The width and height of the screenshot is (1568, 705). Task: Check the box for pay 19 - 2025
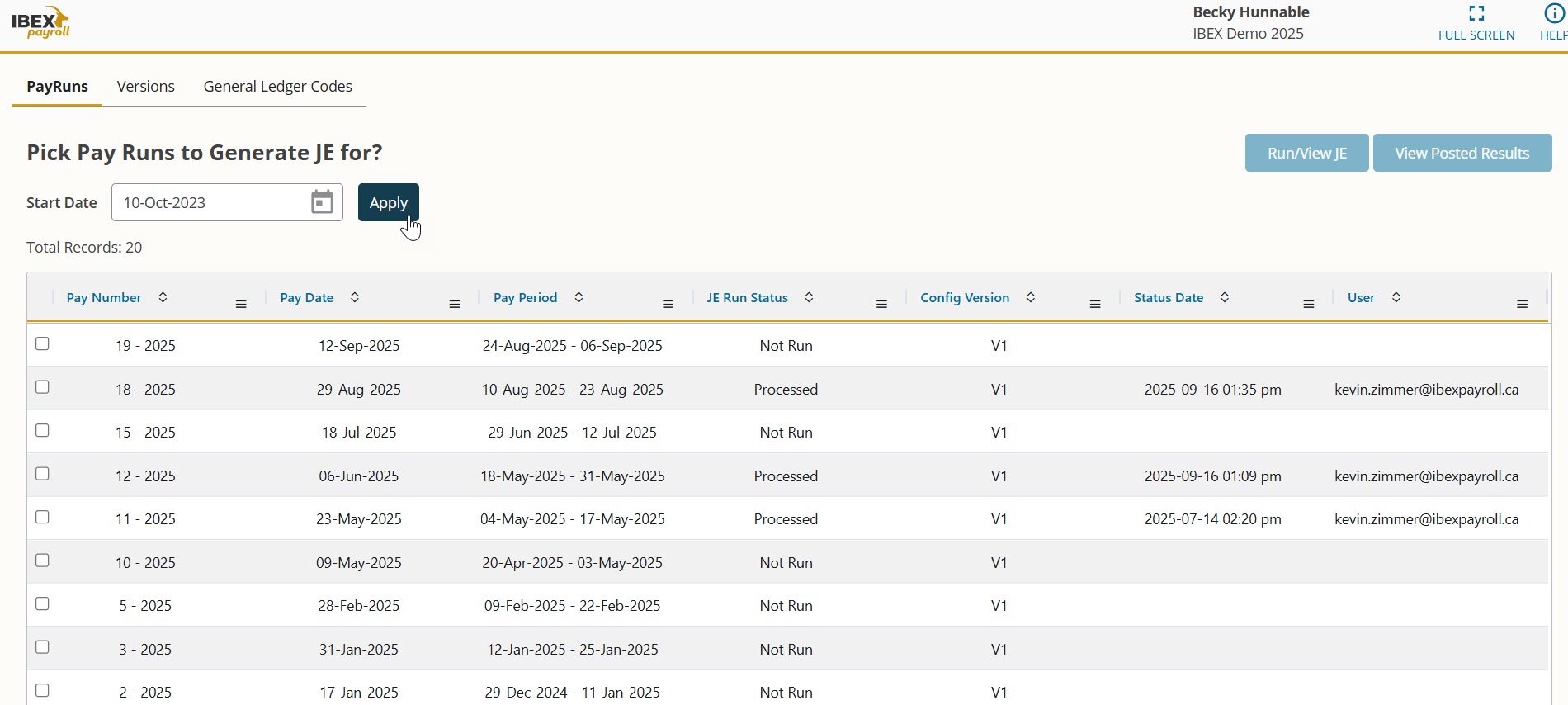(43, 344)
